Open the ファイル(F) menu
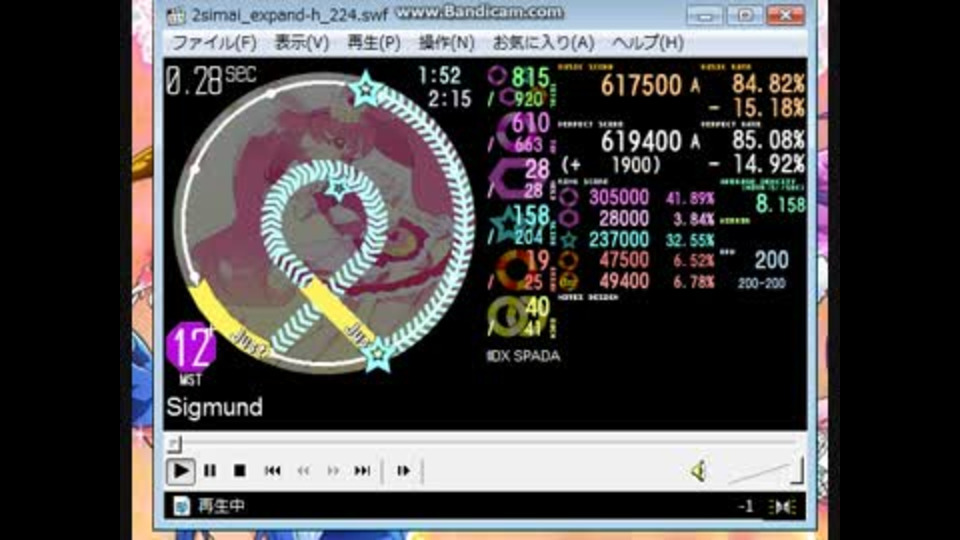 coord(214,43)
